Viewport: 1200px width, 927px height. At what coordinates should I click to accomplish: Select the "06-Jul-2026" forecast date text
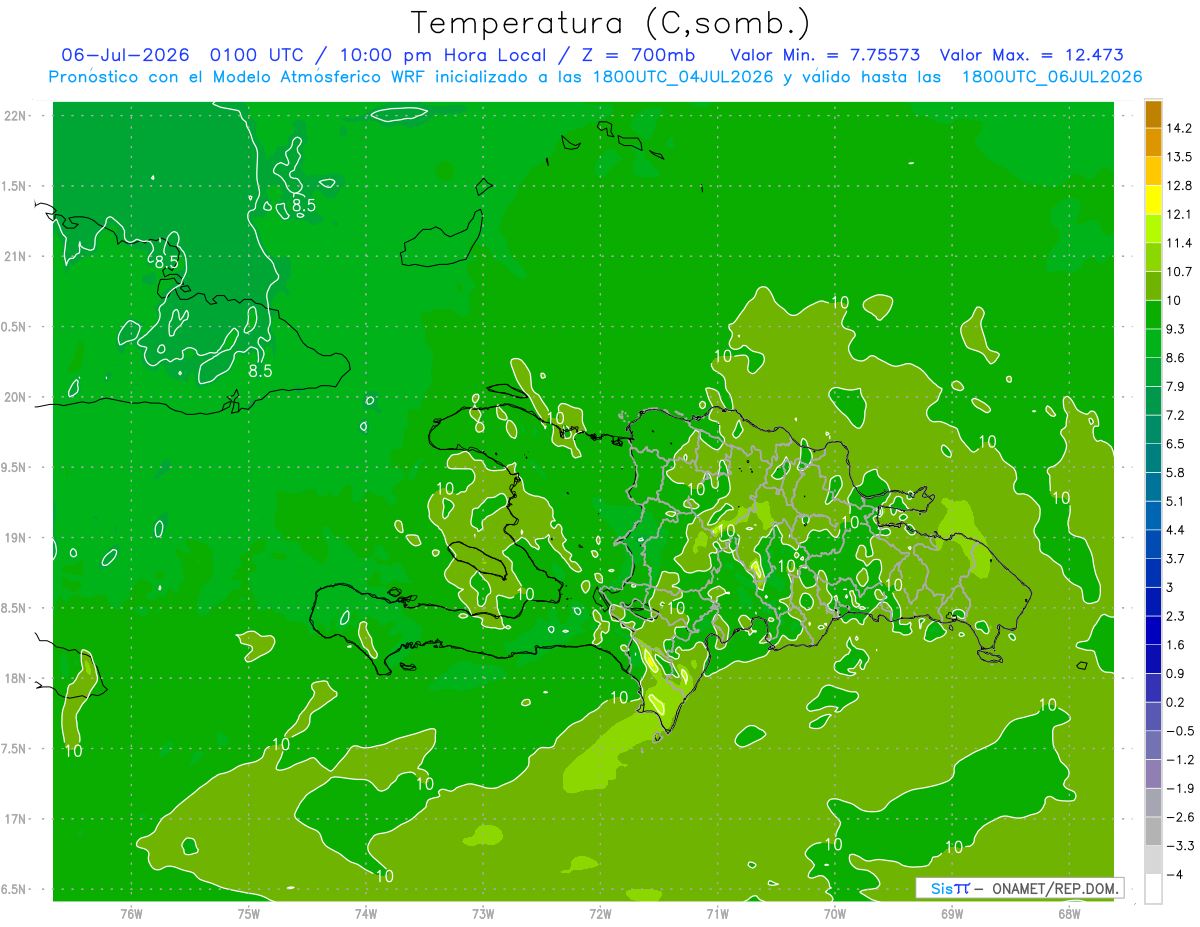tap(125, 55)
